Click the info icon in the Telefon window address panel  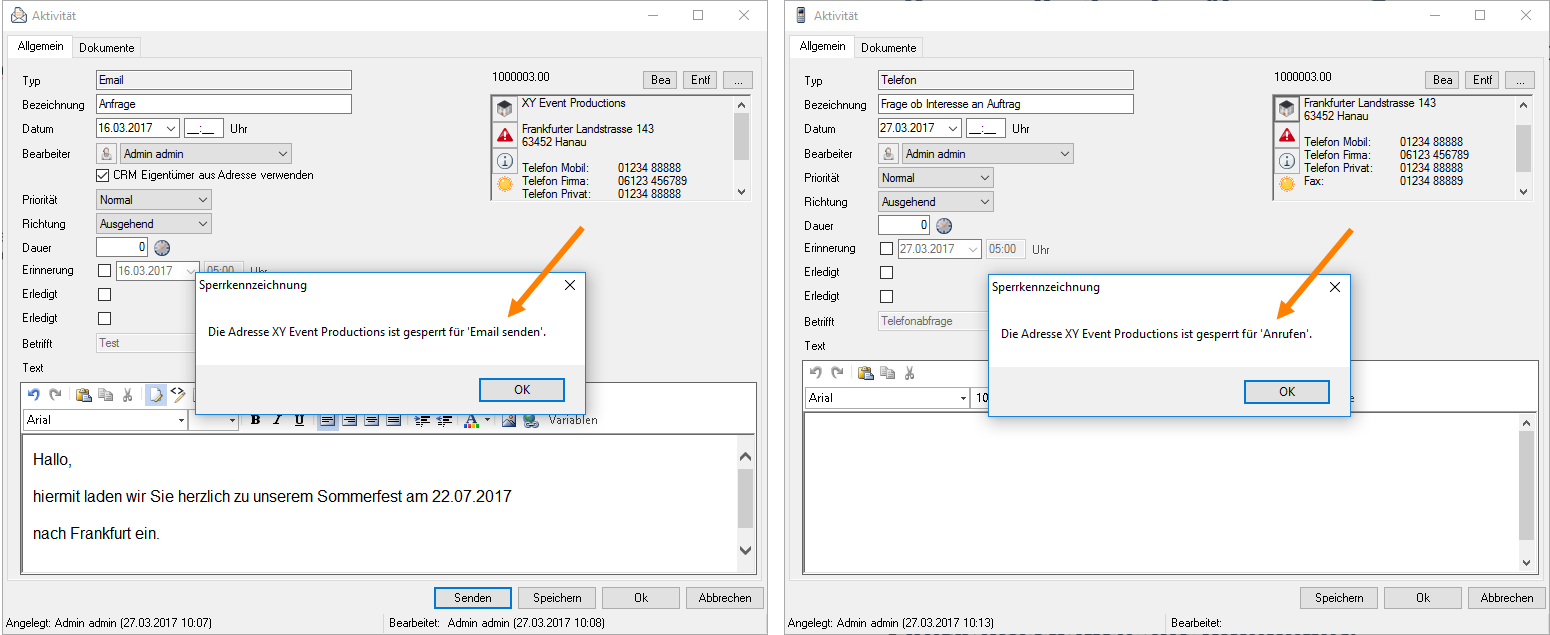1286,161
